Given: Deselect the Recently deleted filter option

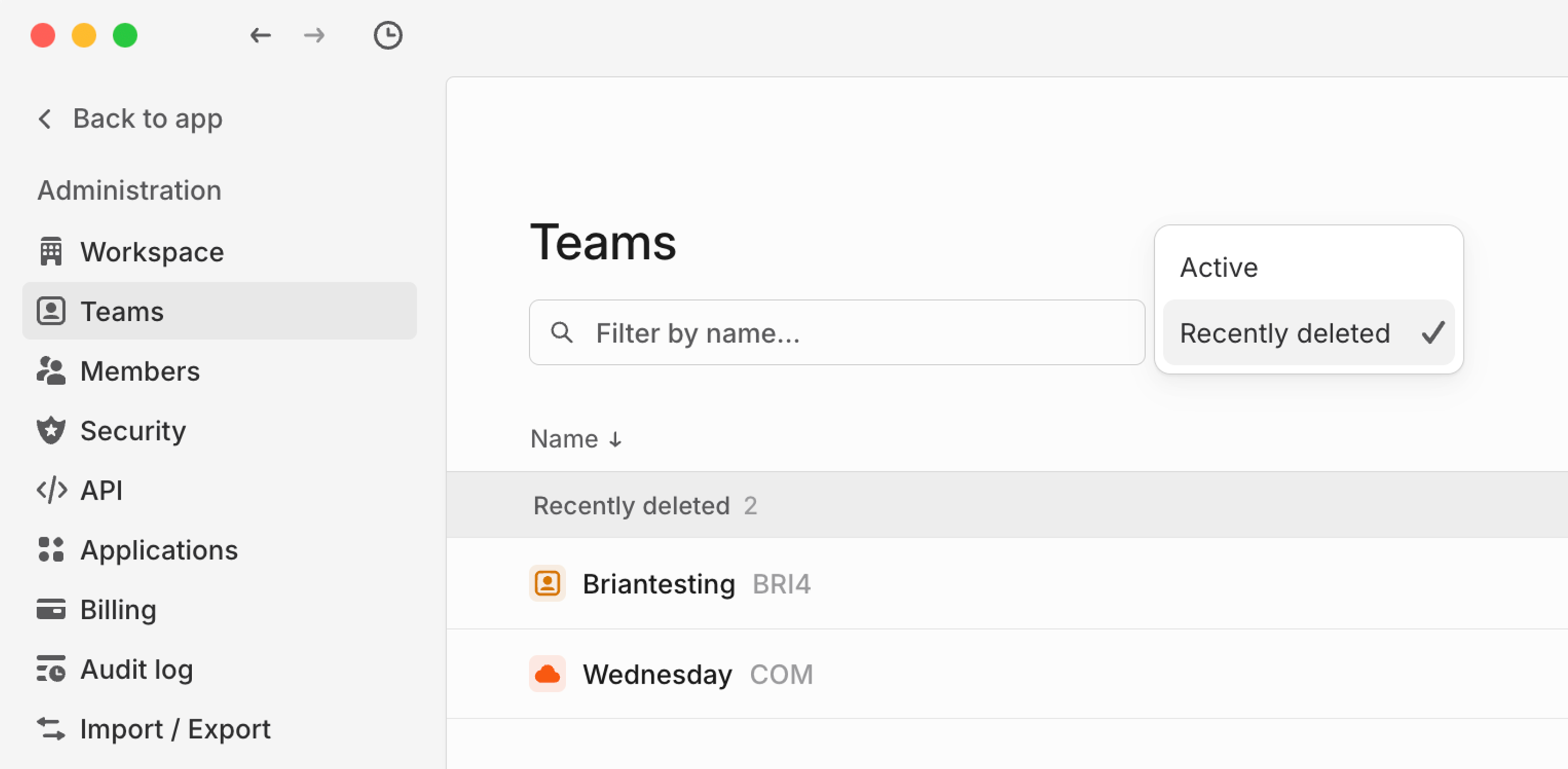Looking at the screenshot, I should (x=1285, y=332).
